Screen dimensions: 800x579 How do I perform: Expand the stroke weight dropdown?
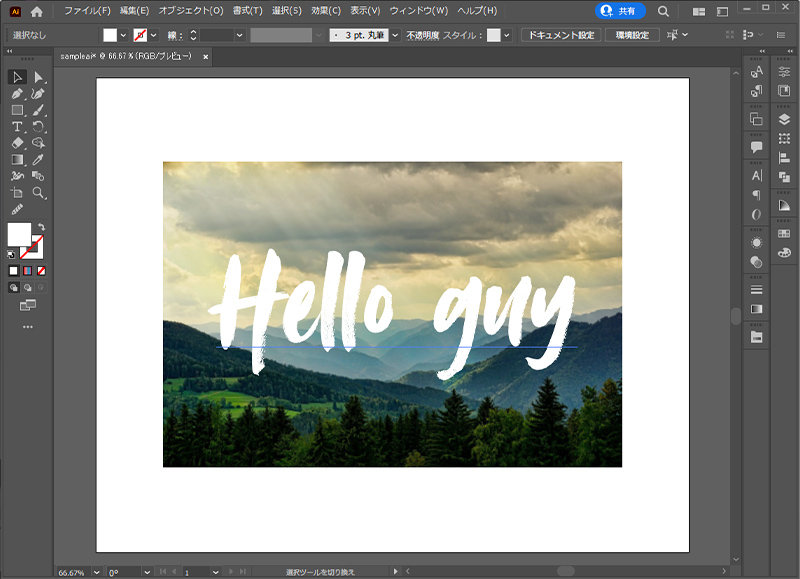[239, 35]
